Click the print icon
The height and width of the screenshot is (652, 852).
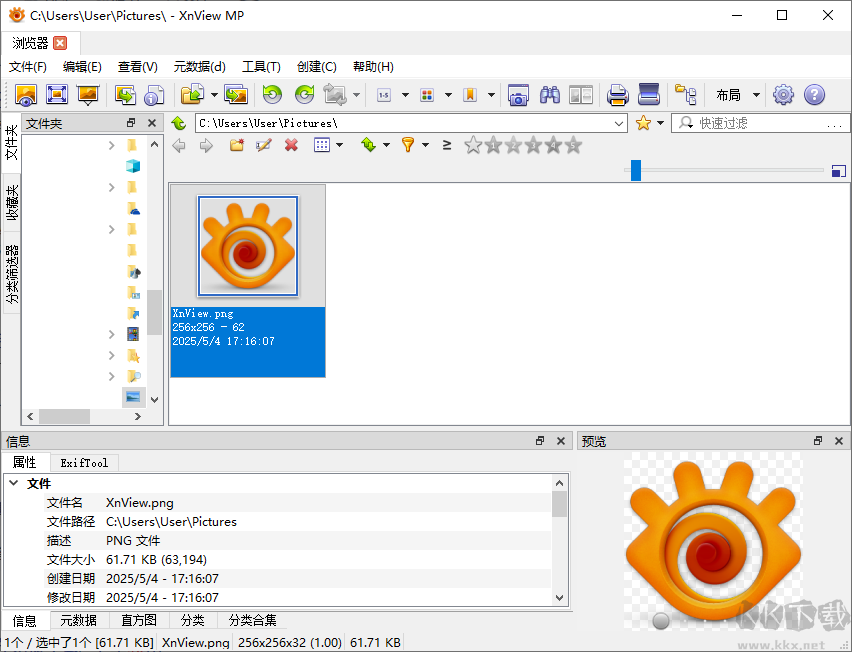(617, 95)
